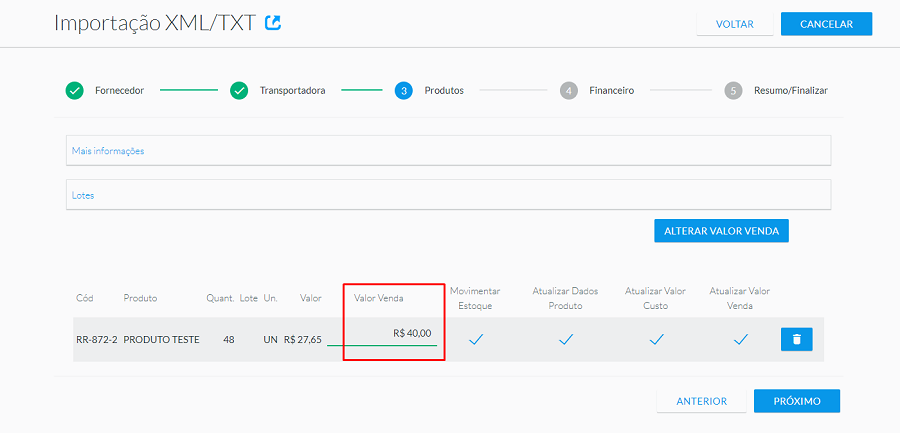Click the Atualizar Dados Produto column header
This screenshot has height=433, width=900.
coord(565,298)
